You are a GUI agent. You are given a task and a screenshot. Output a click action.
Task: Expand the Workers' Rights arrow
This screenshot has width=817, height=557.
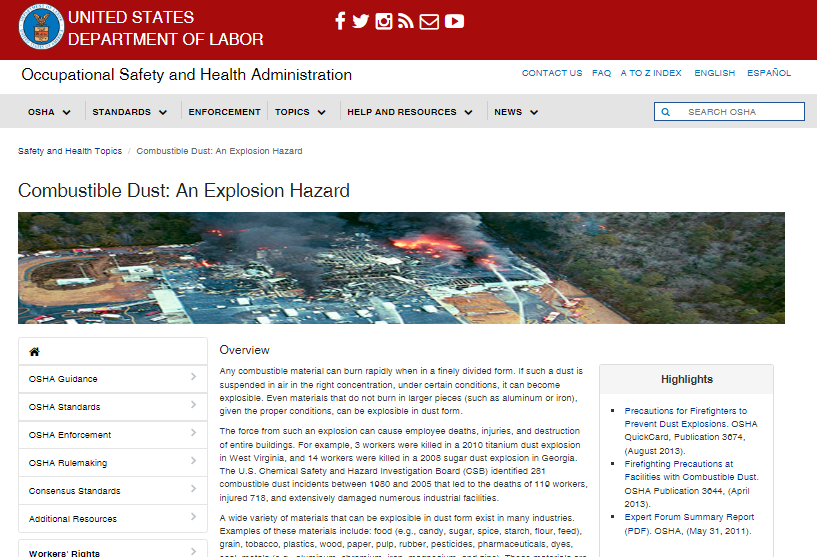[x=193, y=551]
